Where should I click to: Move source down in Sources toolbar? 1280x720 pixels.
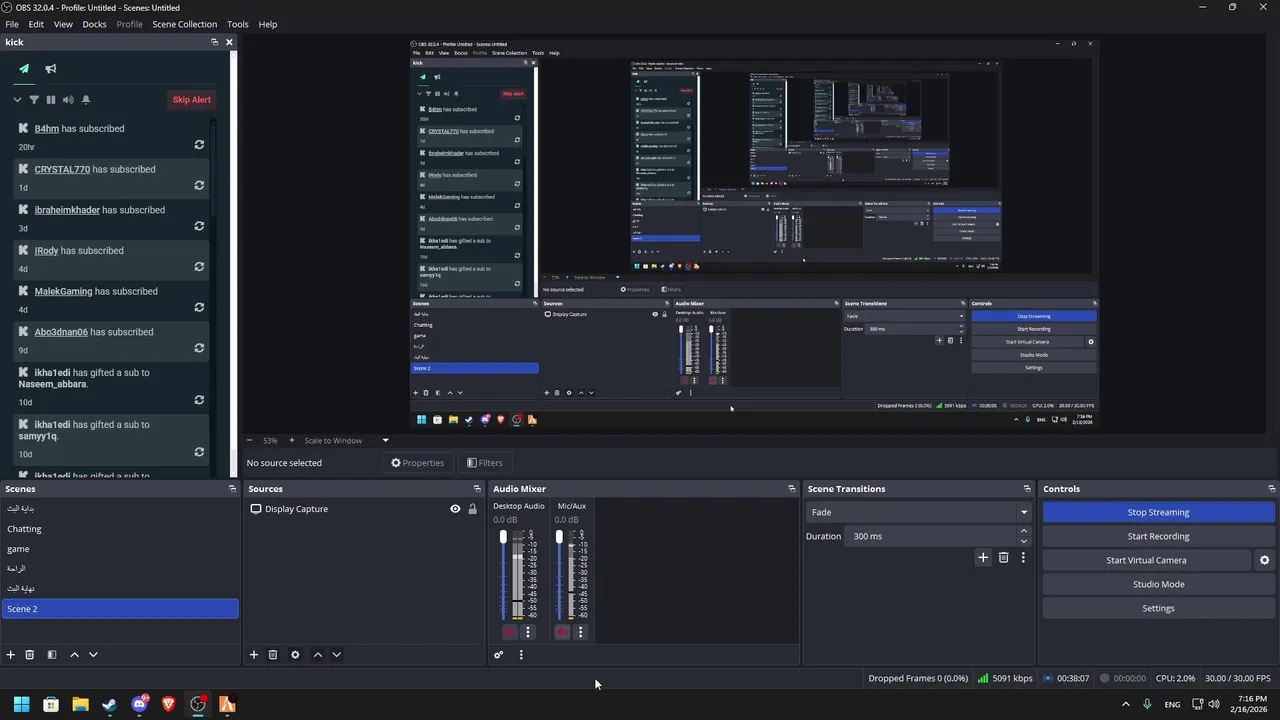(336, 655)
